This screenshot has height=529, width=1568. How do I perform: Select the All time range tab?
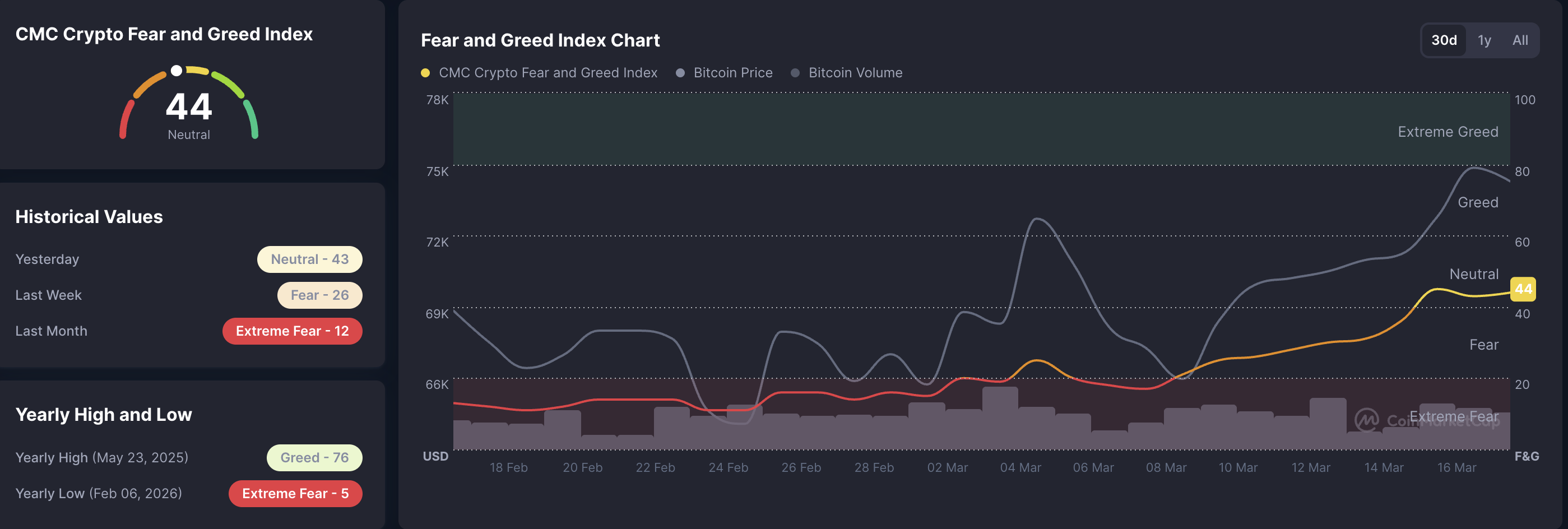pyautogui.click(x=1520, y=40)
